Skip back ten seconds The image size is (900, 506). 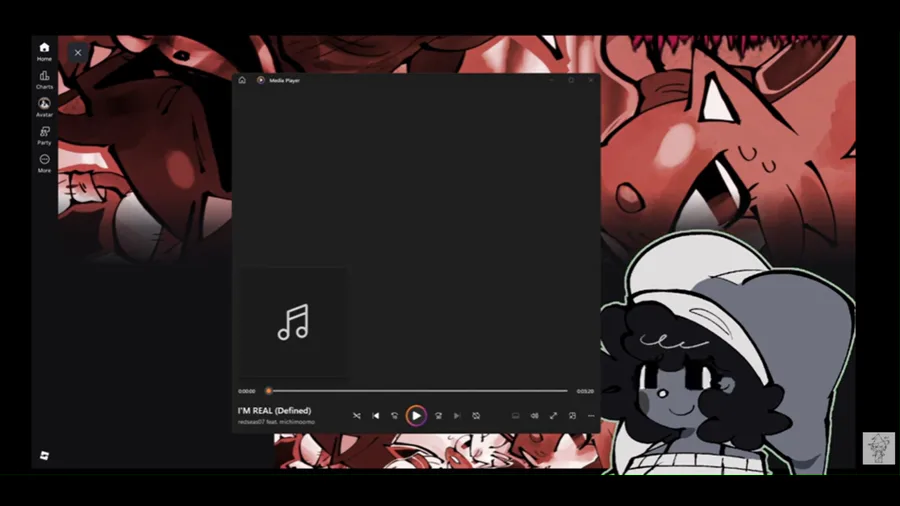[394, 416]
